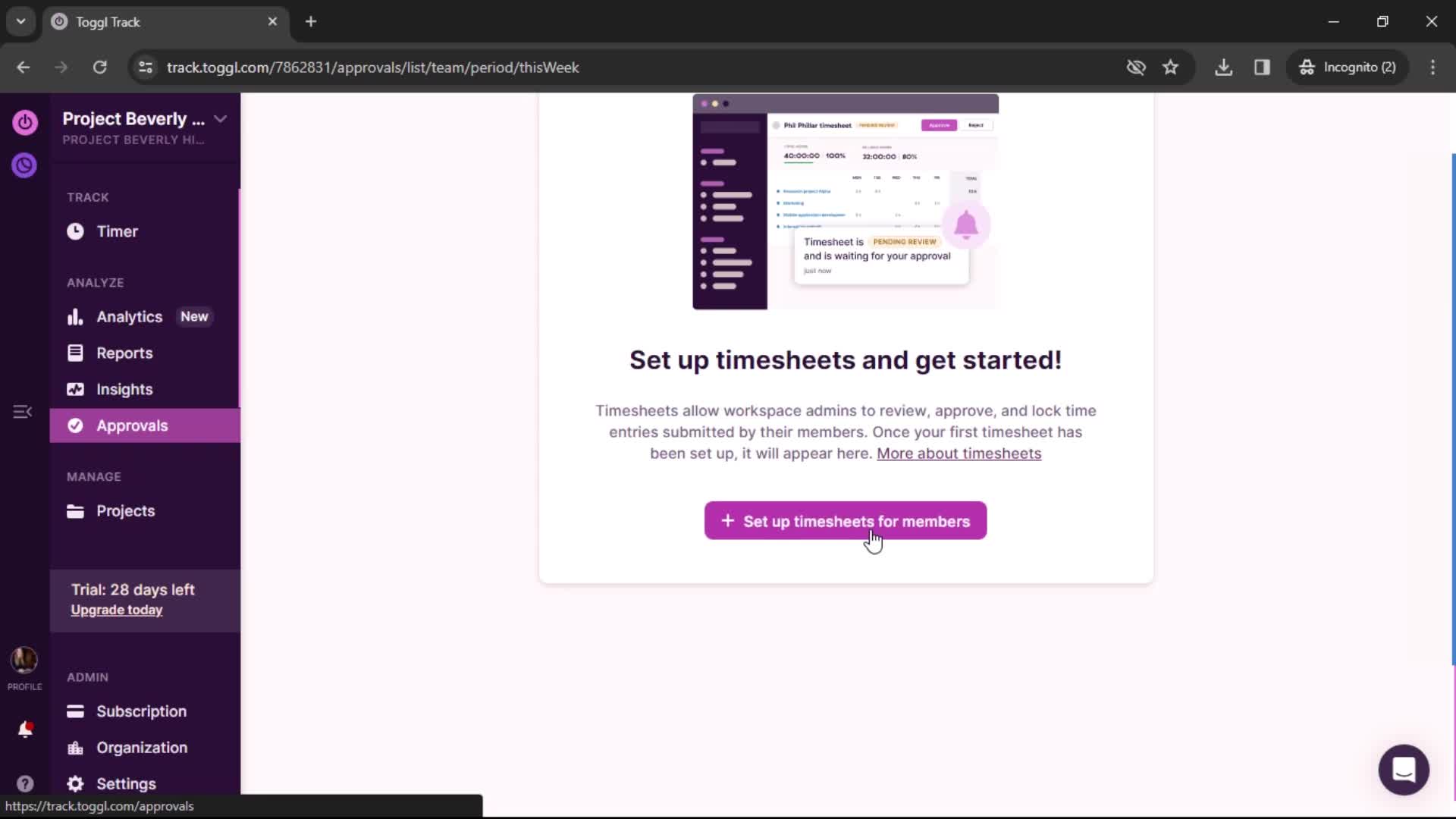Select Reports in the sidebar
1456x819 pixels.
(124, 352)
